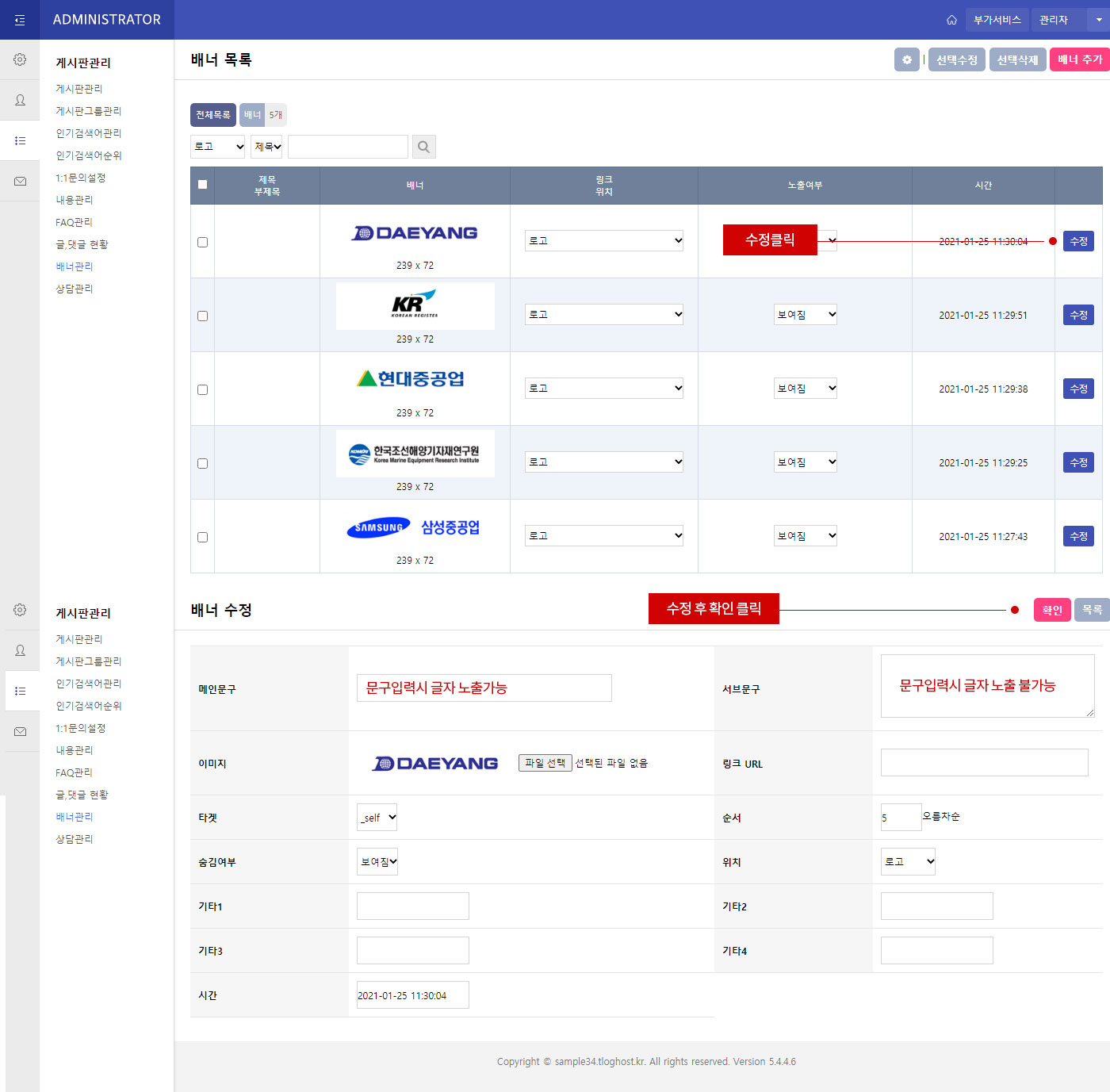The image size is (1110, 1092).
Task: Click the settings gear icon in top sidebar
Action: (20, 59)
